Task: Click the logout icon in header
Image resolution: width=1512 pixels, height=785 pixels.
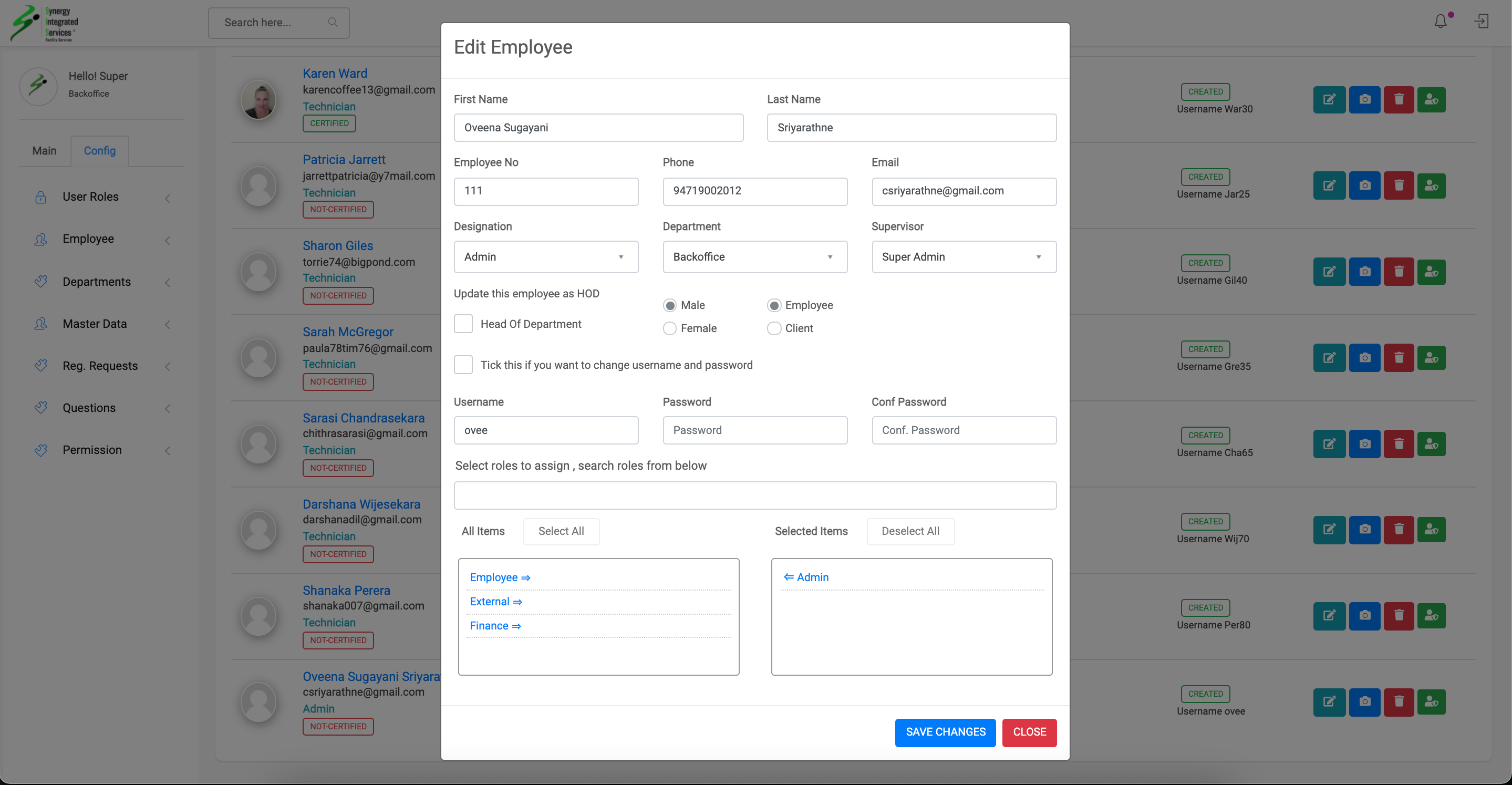Action: (x=1481, y=22)
